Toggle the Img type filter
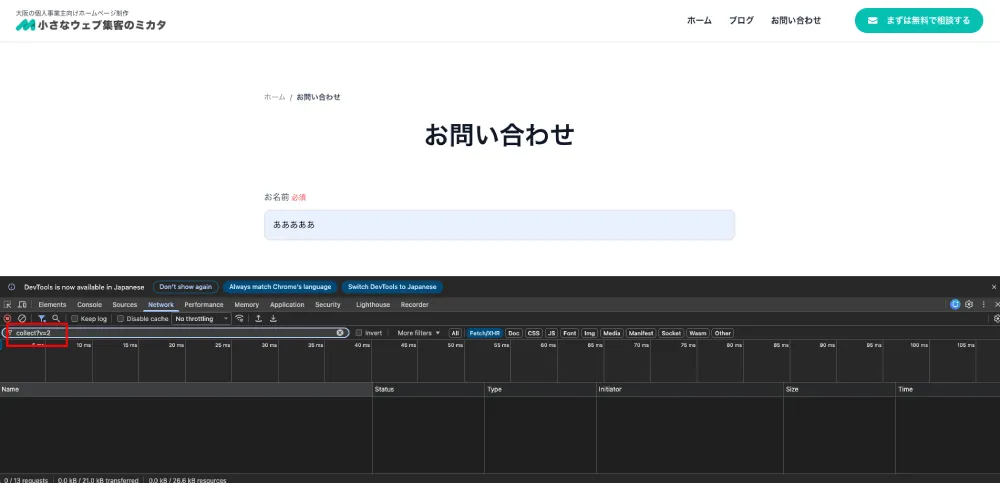The image size is (1000, 483). tap(589, 333)
